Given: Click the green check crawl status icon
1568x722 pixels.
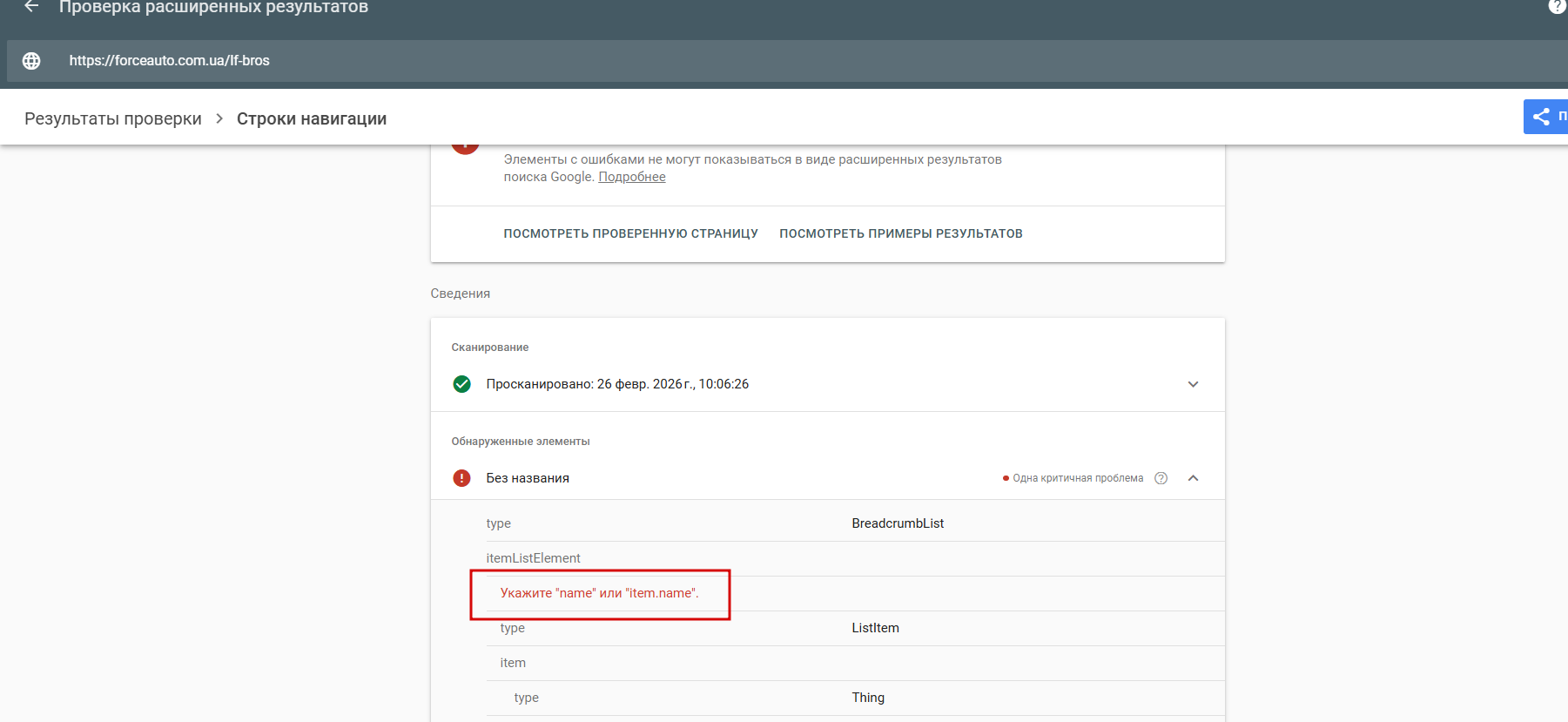Looking at the screenshot, I should (x=462, y=384).
